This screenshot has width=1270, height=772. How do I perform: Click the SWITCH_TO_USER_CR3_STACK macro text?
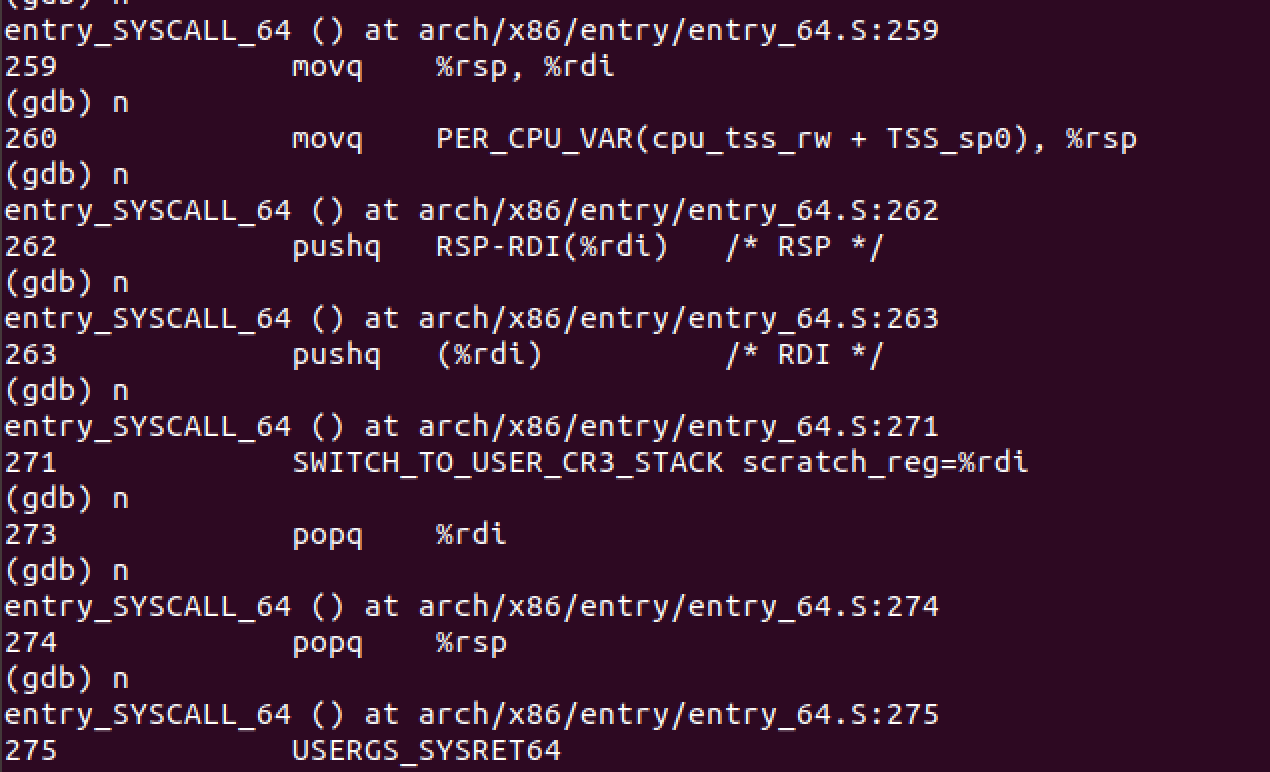click(x=508, y=463)
